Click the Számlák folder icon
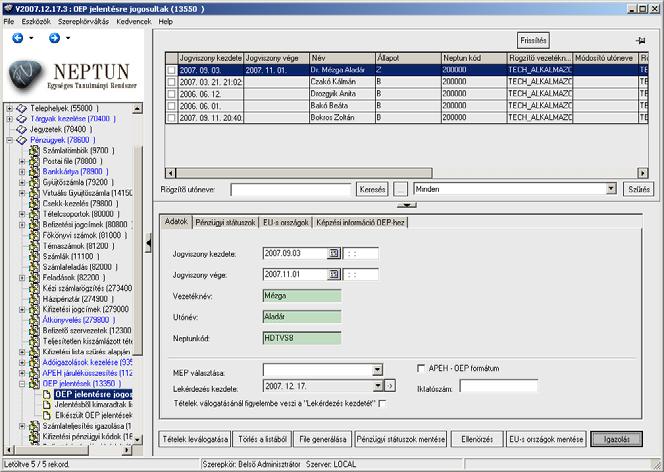This screenshot has height=472, width=664. click(x=34, y=257)
